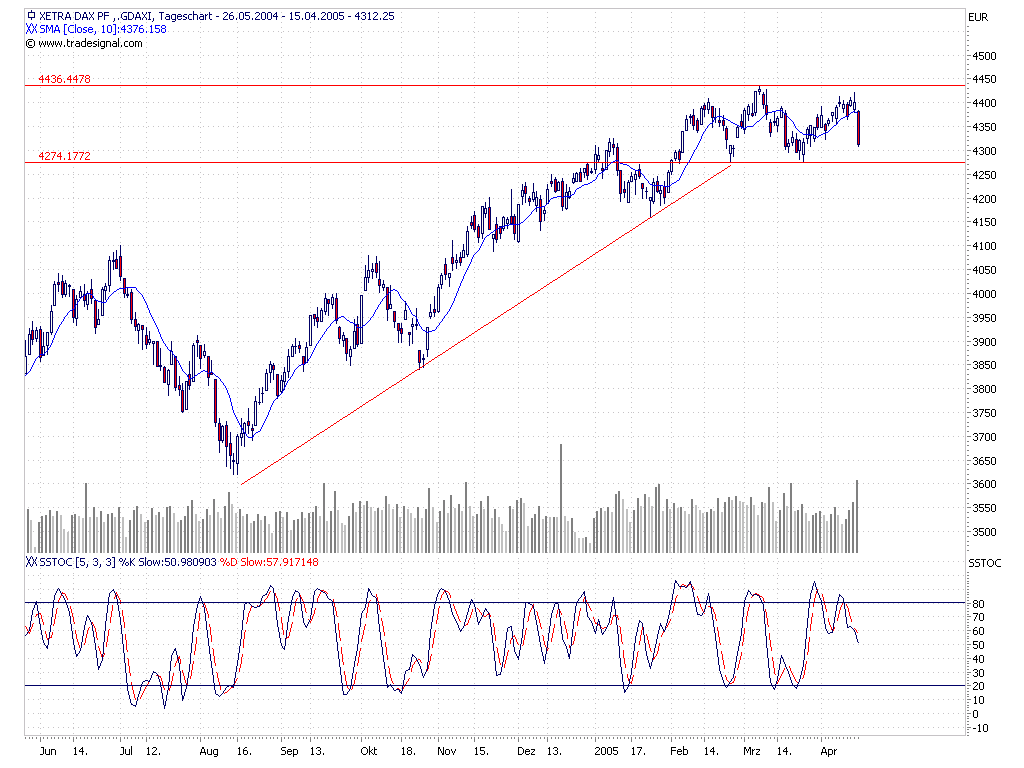The width and height of the screenshot is (1024, 768).
Task: Click the %D Slow:57.917148 red legend text
Action: click(269, 562)
